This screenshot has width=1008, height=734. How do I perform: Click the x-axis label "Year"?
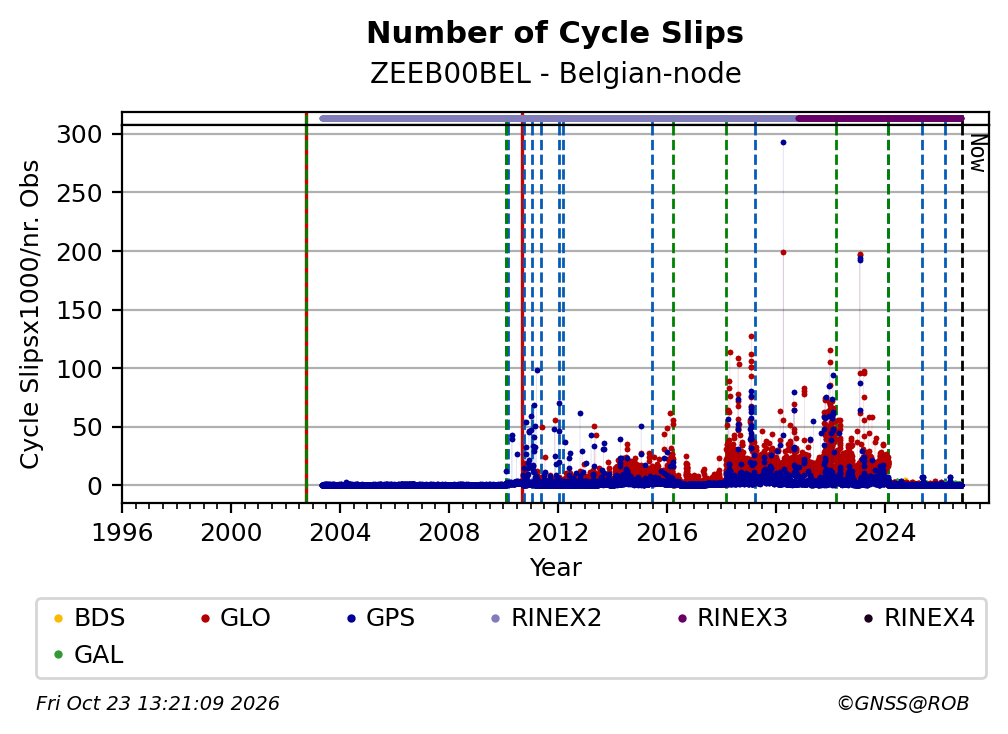point(555,568)
